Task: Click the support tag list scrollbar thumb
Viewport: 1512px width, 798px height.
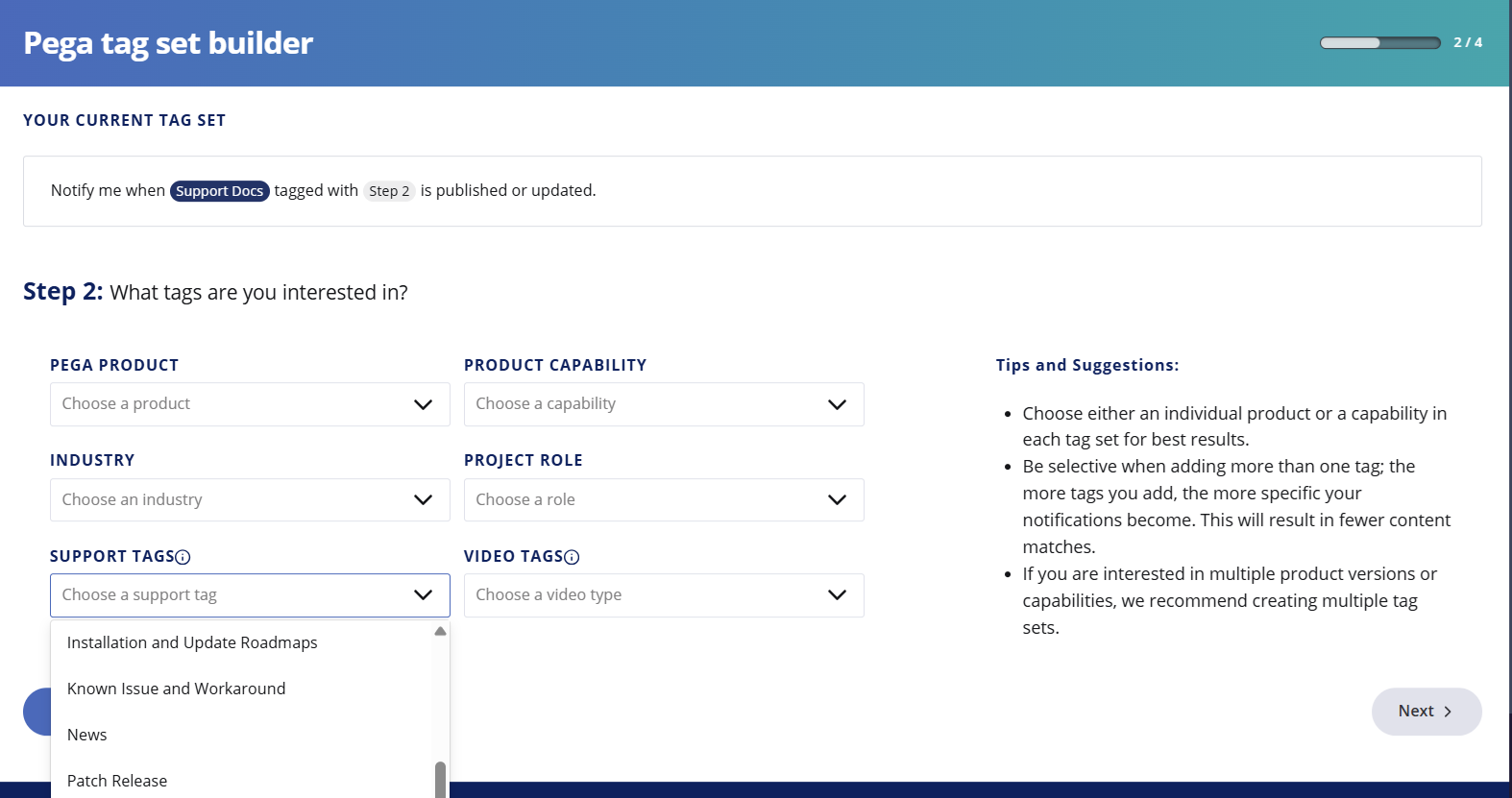Action: pos(440,780)
